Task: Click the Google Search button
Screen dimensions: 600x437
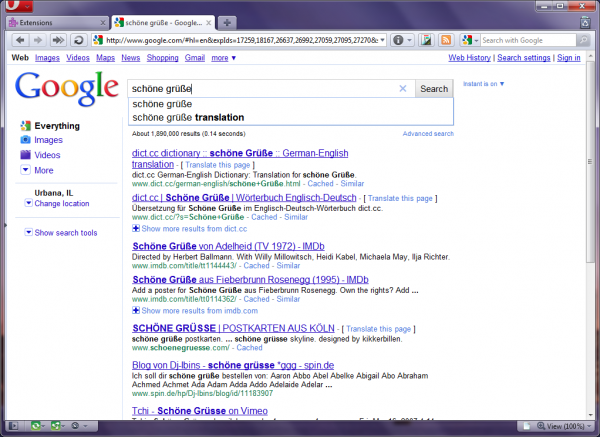Action: [434, 88]
